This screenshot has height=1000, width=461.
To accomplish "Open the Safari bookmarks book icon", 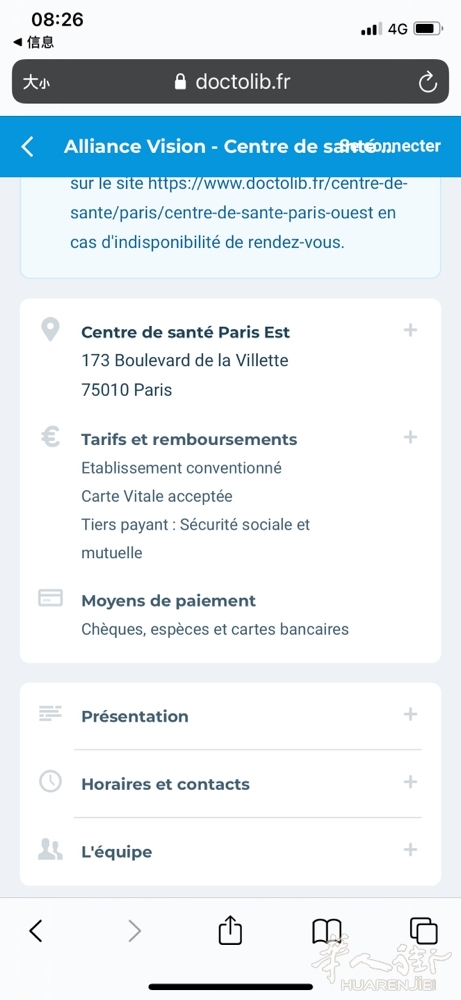I will (x=327, y=932).
